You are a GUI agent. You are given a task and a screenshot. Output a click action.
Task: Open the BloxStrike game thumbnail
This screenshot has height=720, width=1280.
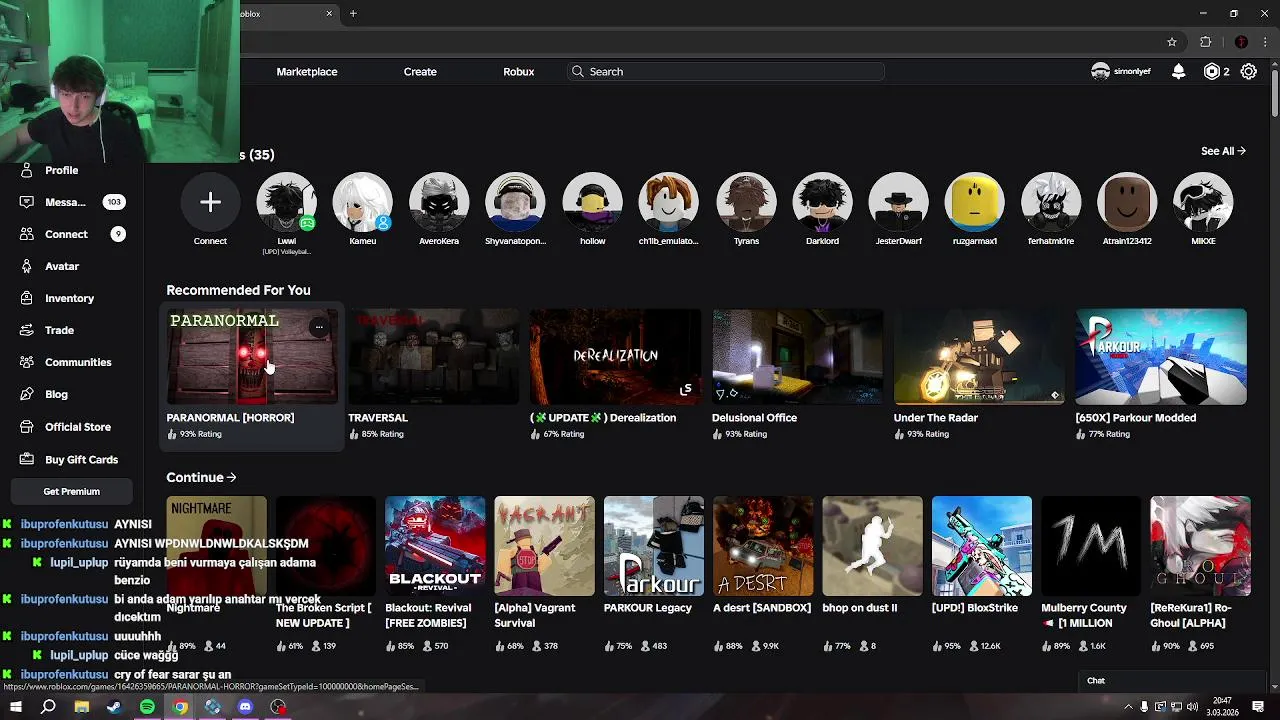click(x=982, y=546)
